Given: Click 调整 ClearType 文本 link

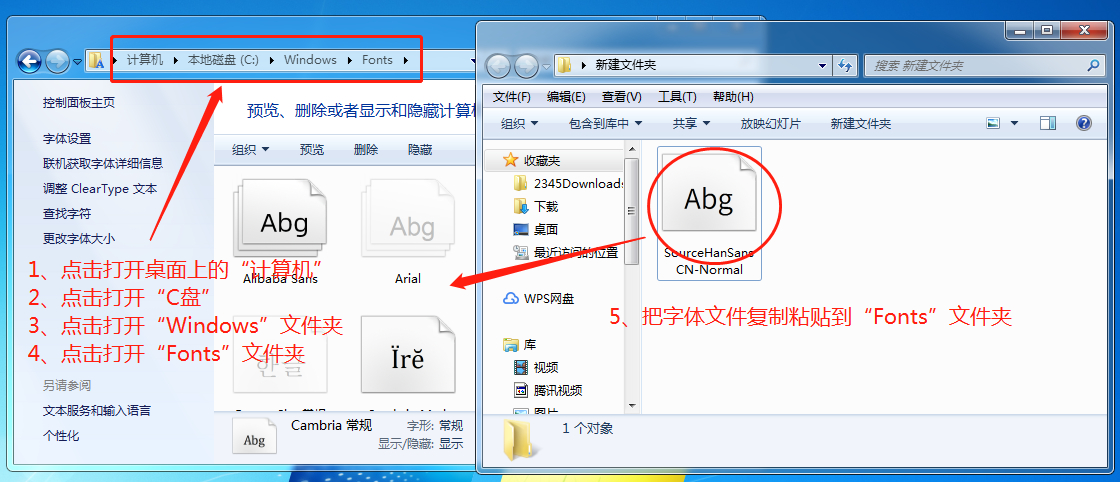Looking at the screenshot, I should point(100,189).
